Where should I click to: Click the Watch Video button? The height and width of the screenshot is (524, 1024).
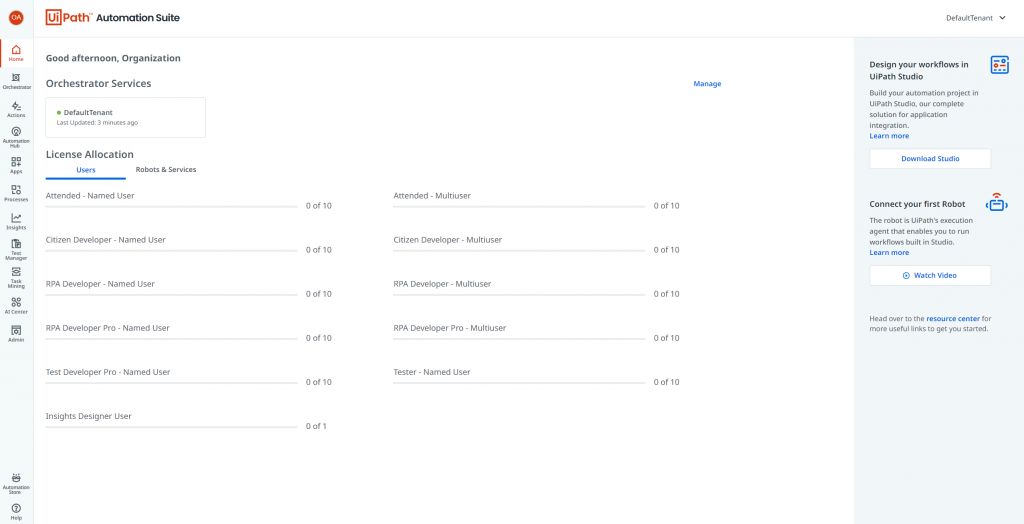coord(930,276)
